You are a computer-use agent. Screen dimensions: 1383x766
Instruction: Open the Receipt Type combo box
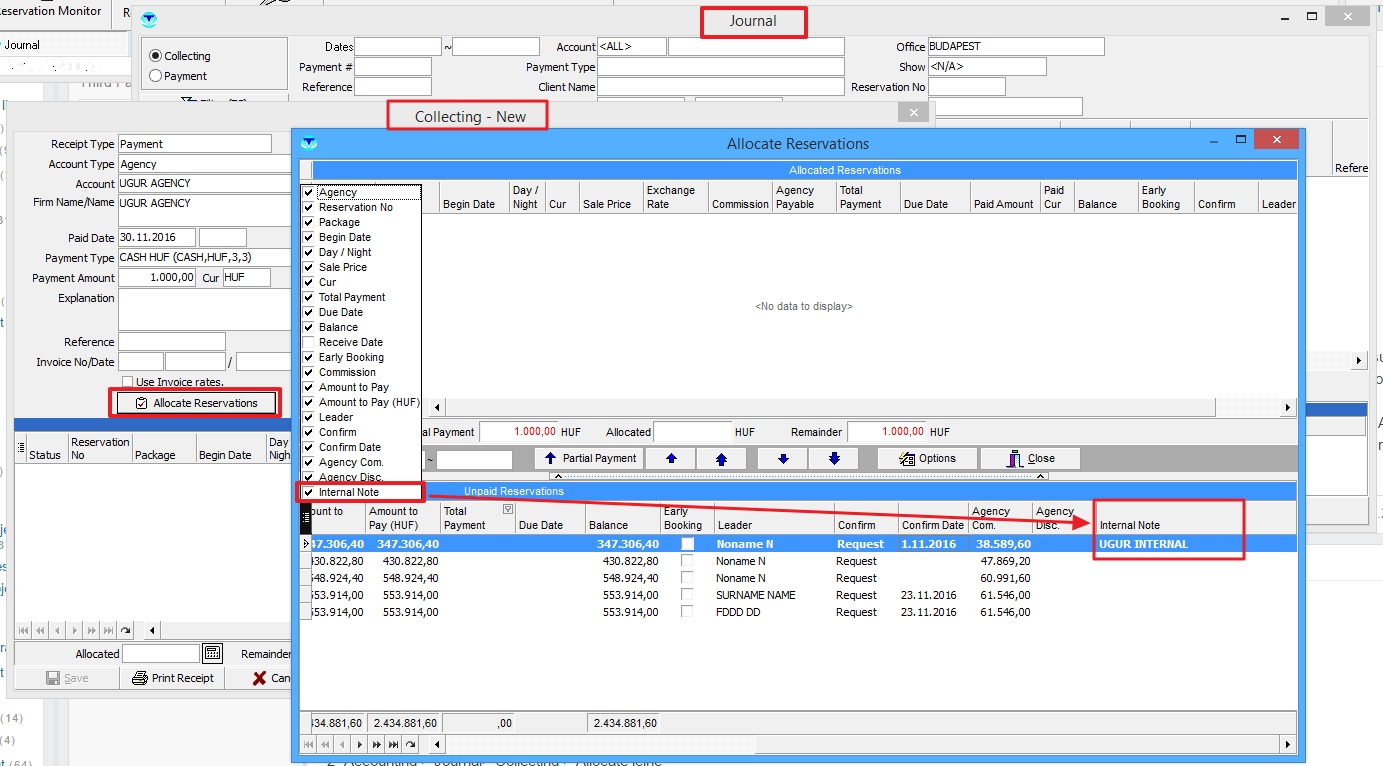[x=194, y=144]
